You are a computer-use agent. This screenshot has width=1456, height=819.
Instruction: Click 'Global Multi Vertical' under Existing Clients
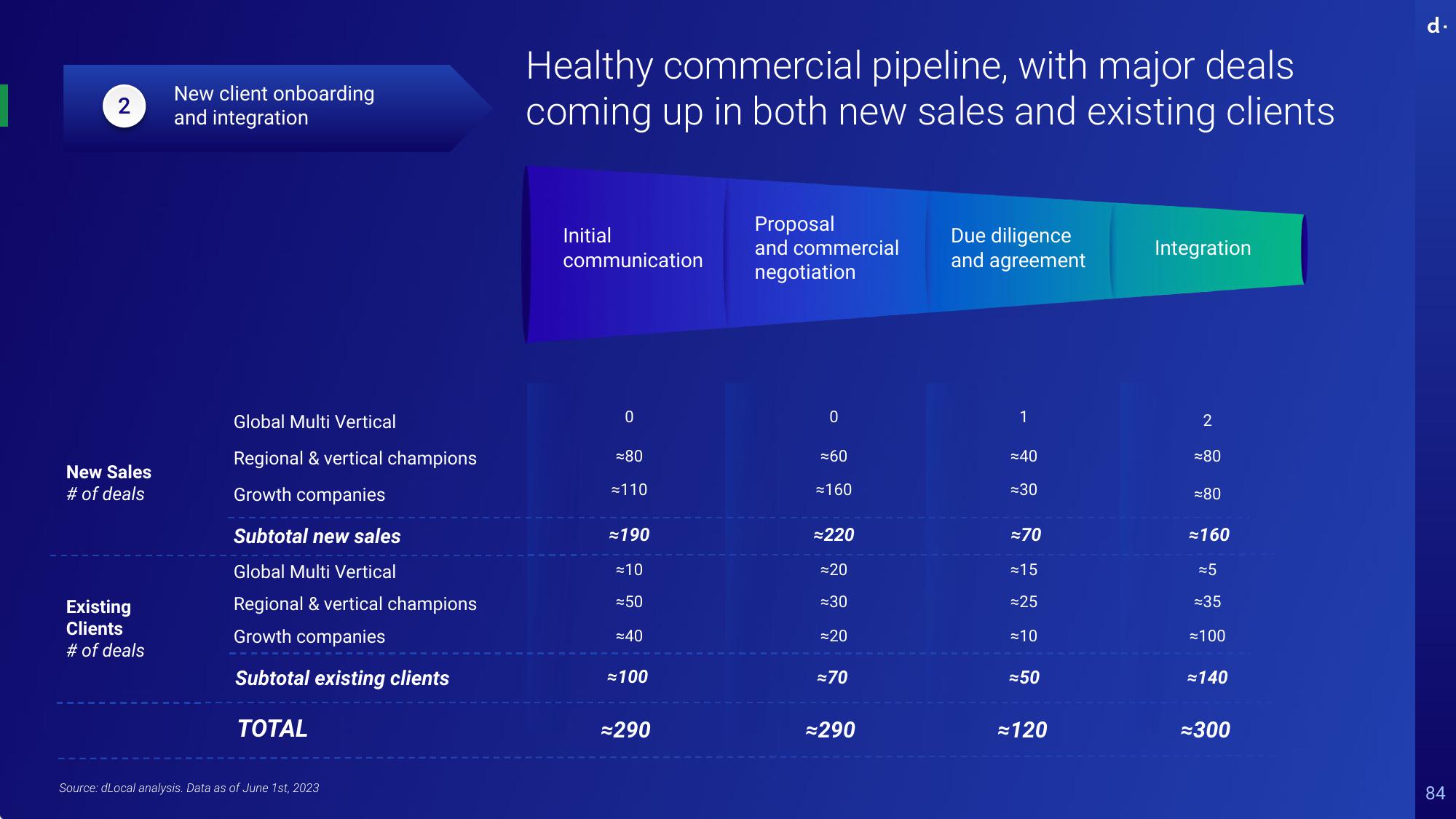click(x=314, y=572)
